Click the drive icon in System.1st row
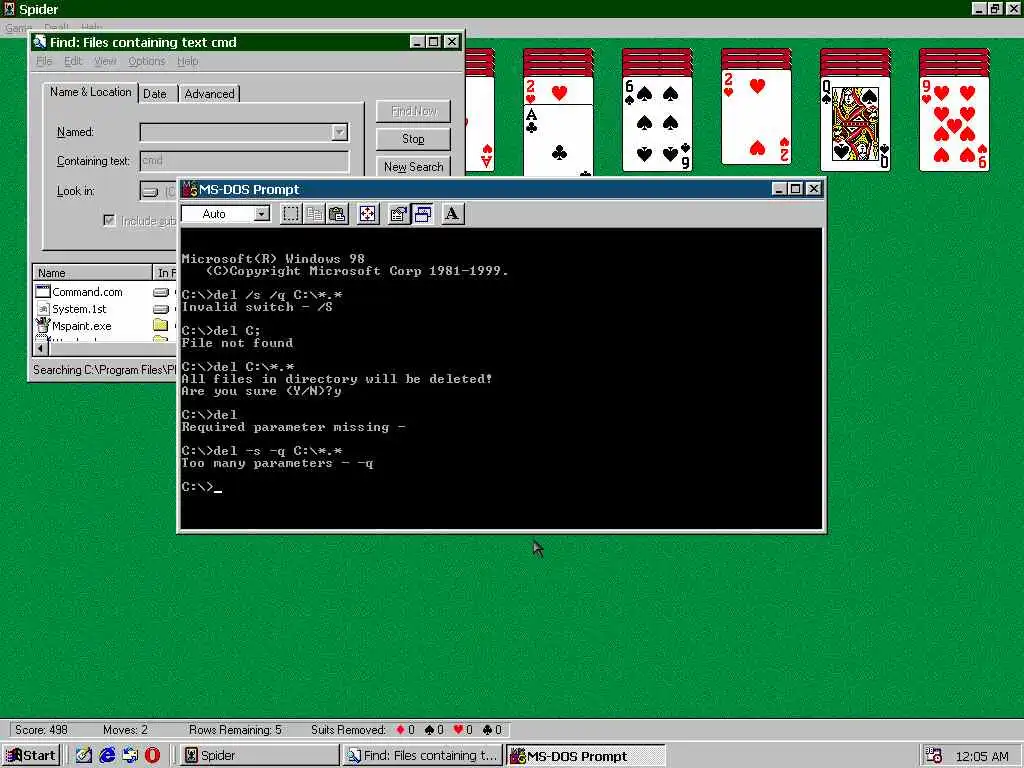The width and height of the screenshot is (1024, 768). (161, 309)
